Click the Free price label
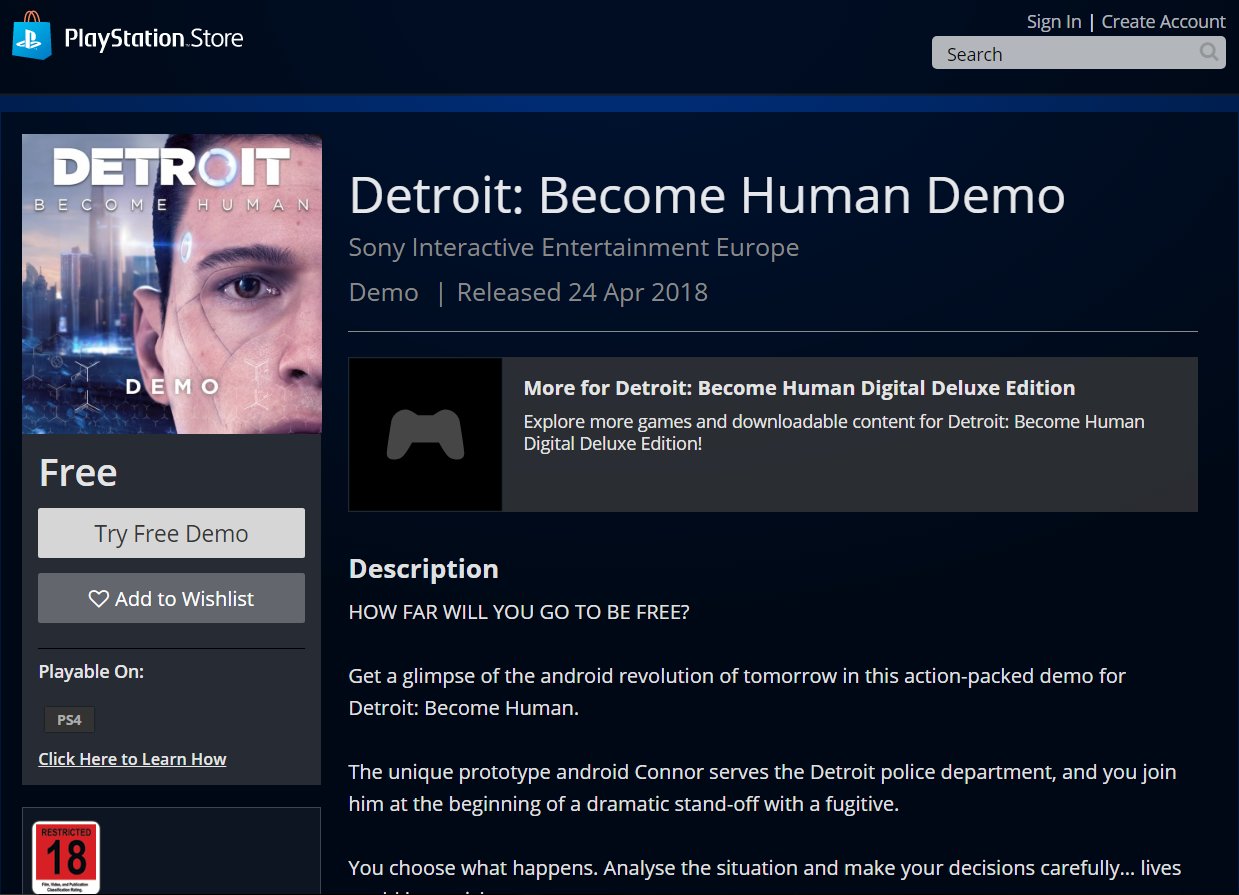 (77, 471)
